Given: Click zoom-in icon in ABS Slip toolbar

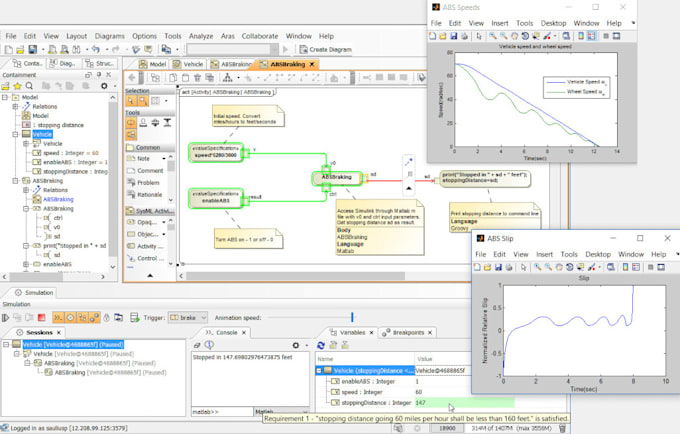Looking at the screenshot, I should point(537,267).
